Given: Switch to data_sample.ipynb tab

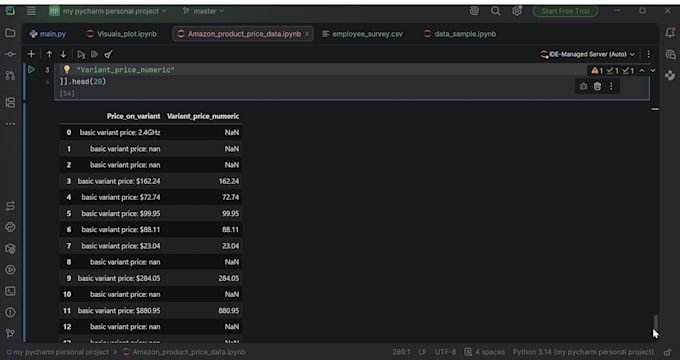Looking at the screenshot, I should click(x=460, y=34).
